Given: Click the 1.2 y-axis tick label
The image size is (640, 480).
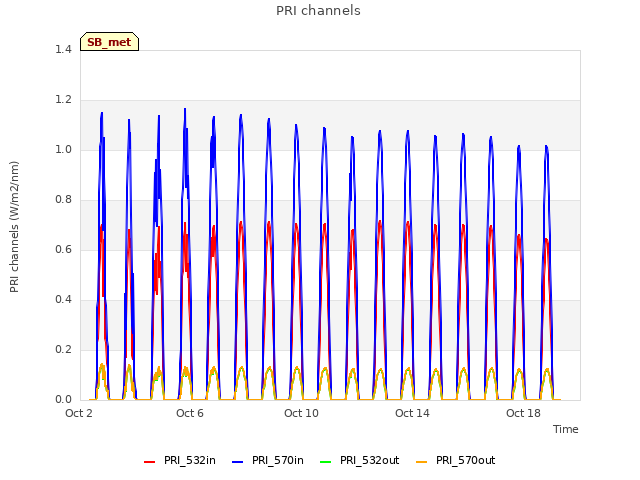Looking at the screenshot, I should [63, 100].
